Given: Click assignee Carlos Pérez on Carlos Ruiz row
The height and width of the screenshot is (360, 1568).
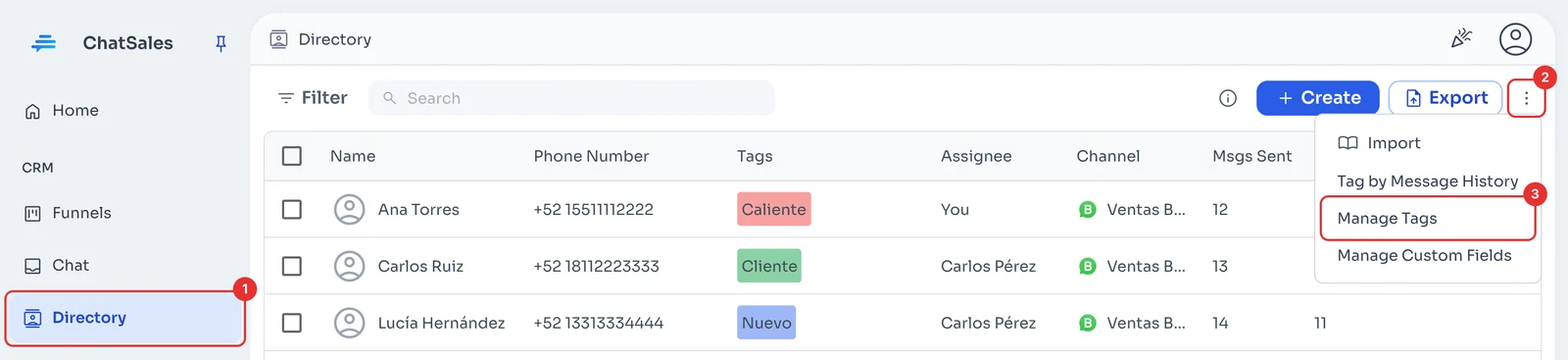Looking at the screenshot, I should [x=988, y=267].
